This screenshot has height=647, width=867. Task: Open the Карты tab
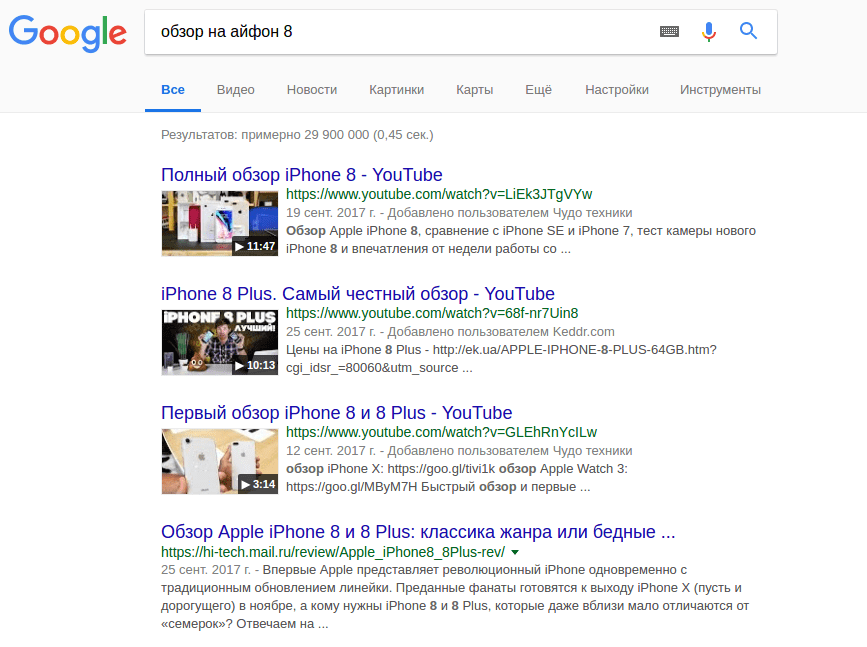474,90
